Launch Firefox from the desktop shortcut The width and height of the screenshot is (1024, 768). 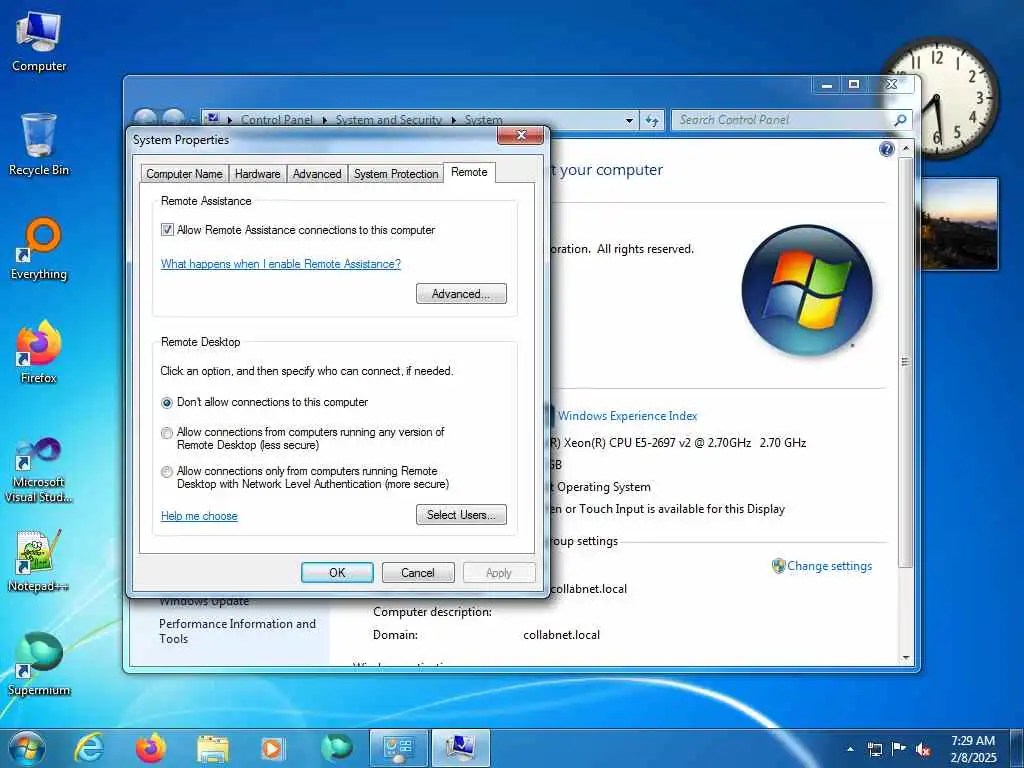point(39,352)
